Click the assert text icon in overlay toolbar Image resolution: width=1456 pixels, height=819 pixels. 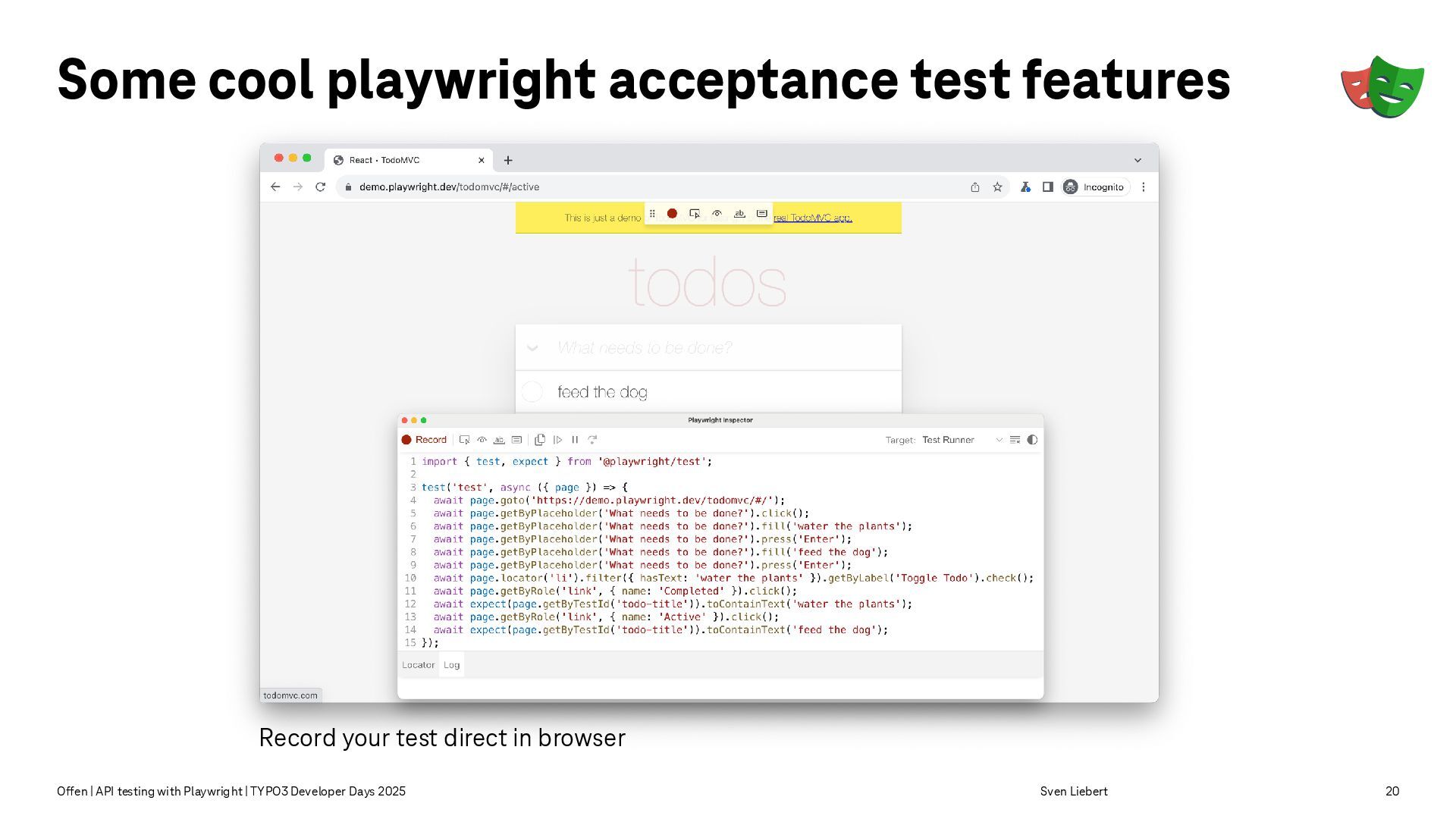point(739,214)
